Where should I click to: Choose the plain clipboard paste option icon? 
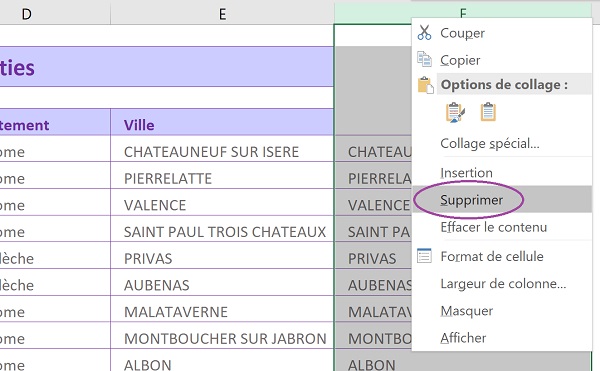point(488,112)
